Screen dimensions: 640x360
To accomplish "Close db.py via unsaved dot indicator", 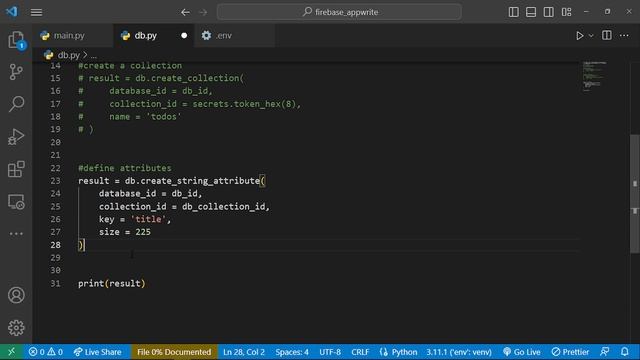I will [x=184, y=36].
